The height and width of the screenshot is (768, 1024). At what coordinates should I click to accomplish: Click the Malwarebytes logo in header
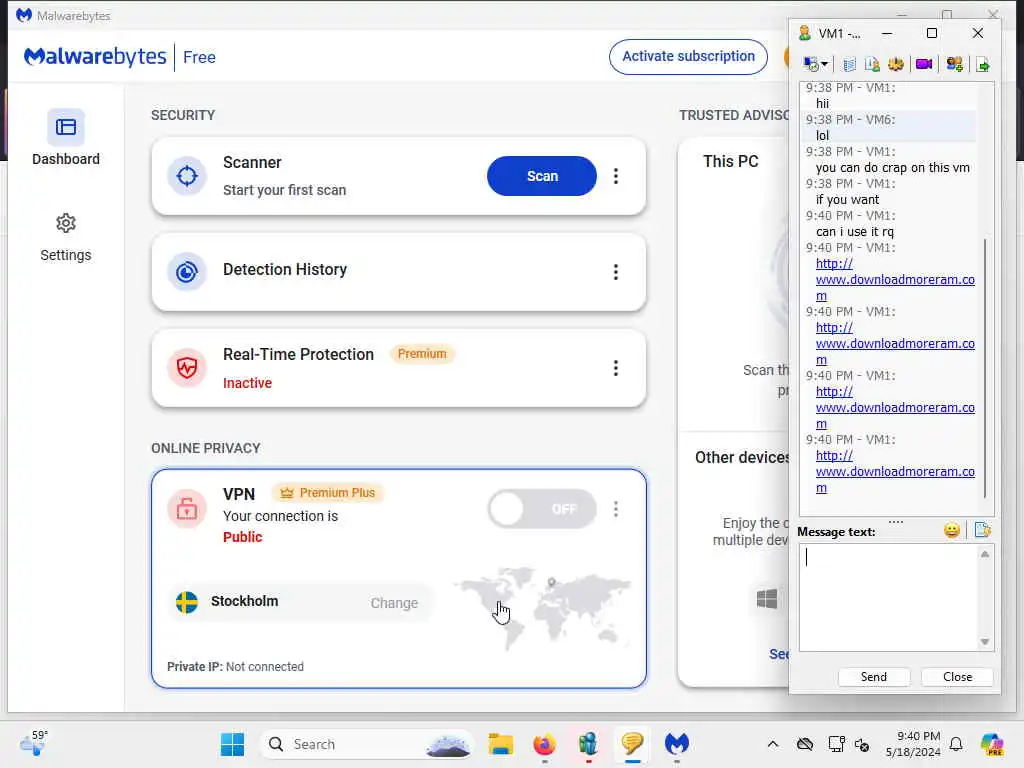coord(95,57)
